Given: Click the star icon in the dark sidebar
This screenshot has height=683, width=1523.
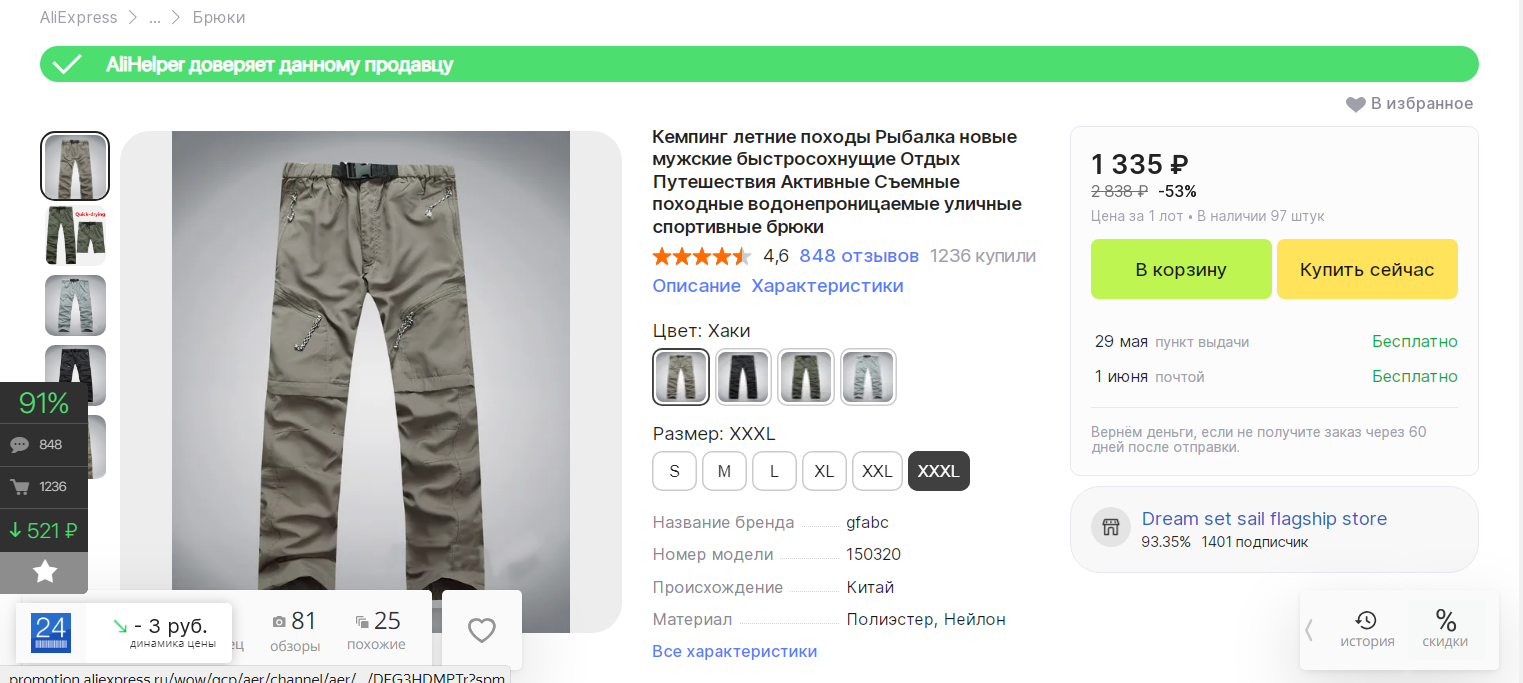Looking at the screenshot, I should tap(45, 572).
